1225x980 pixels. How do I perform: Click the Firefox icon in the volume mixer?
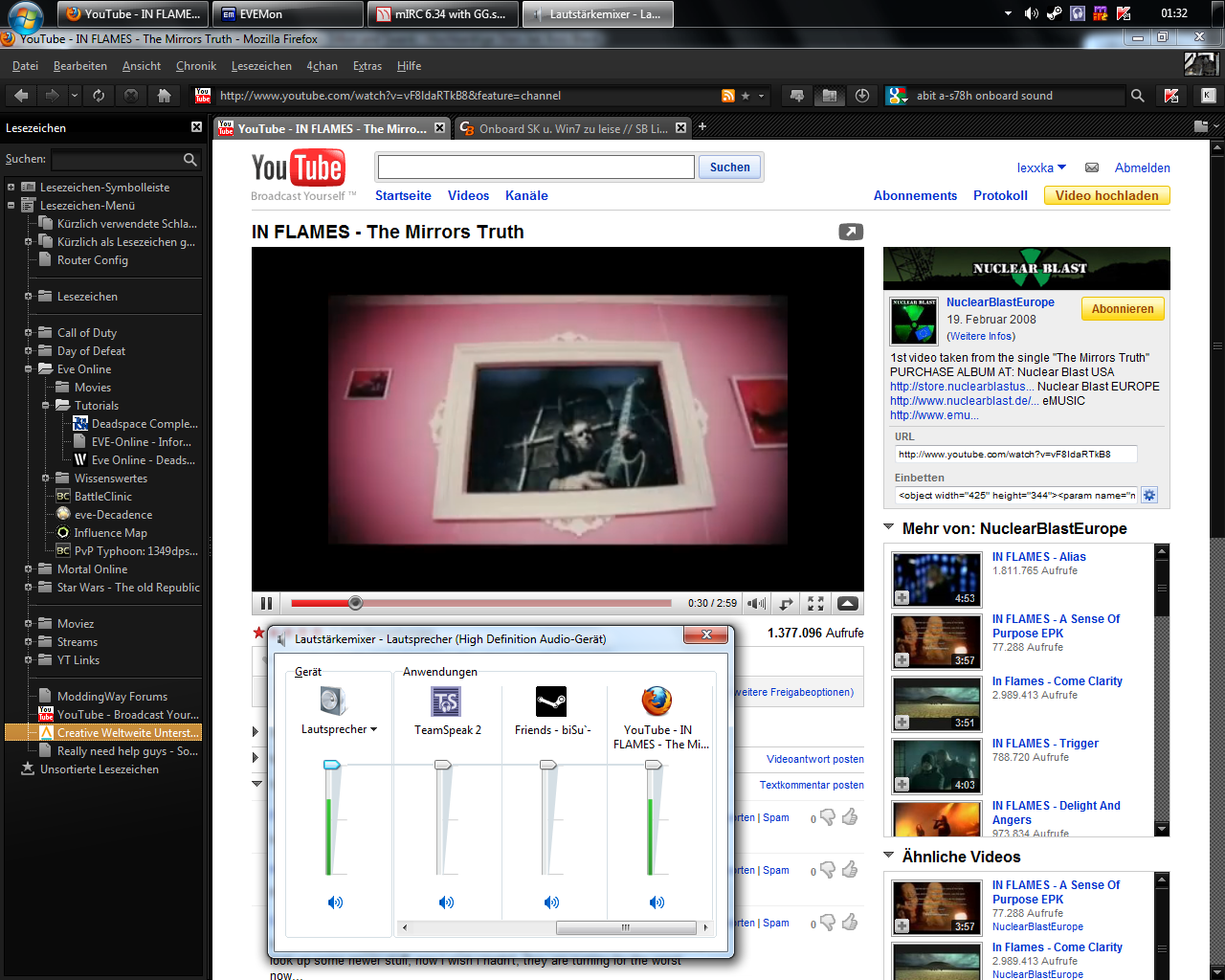[x=657, y=702]
